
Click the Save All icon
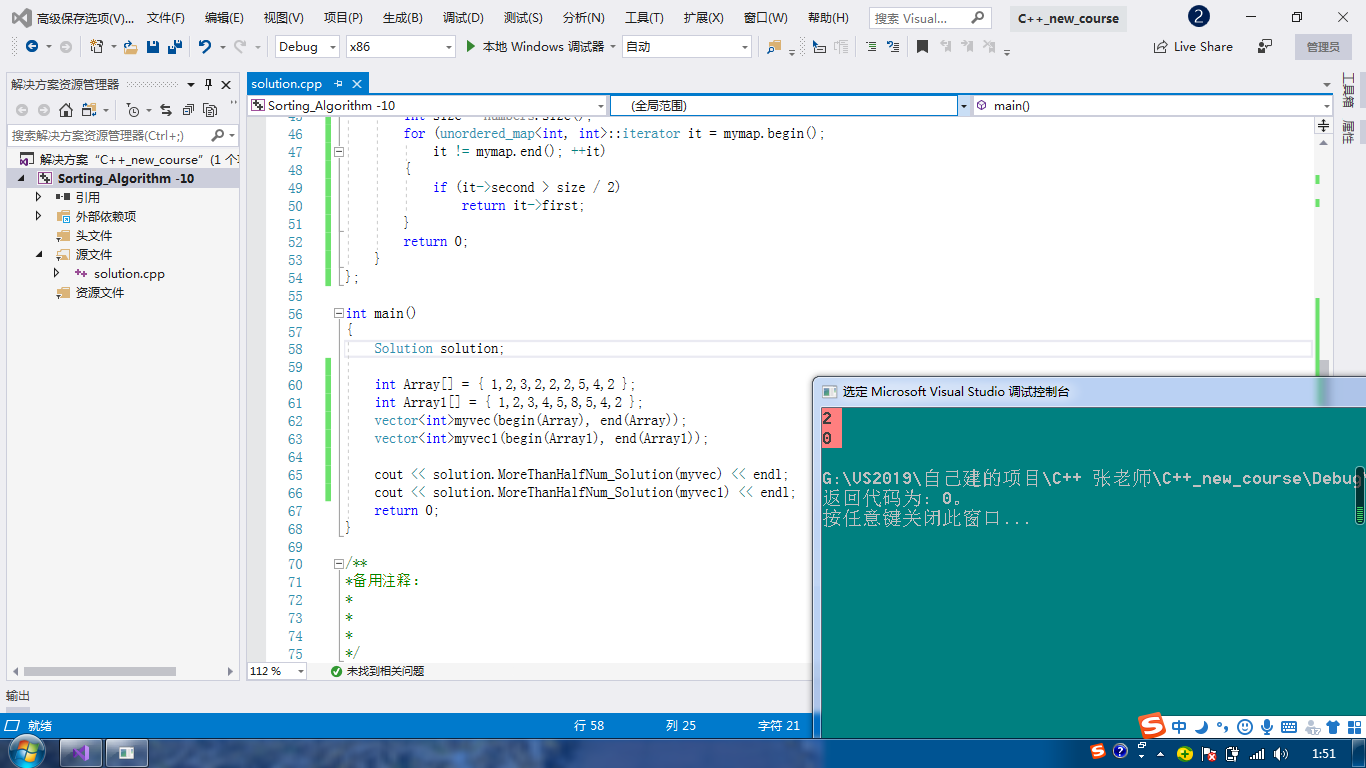tap(174, 47)
